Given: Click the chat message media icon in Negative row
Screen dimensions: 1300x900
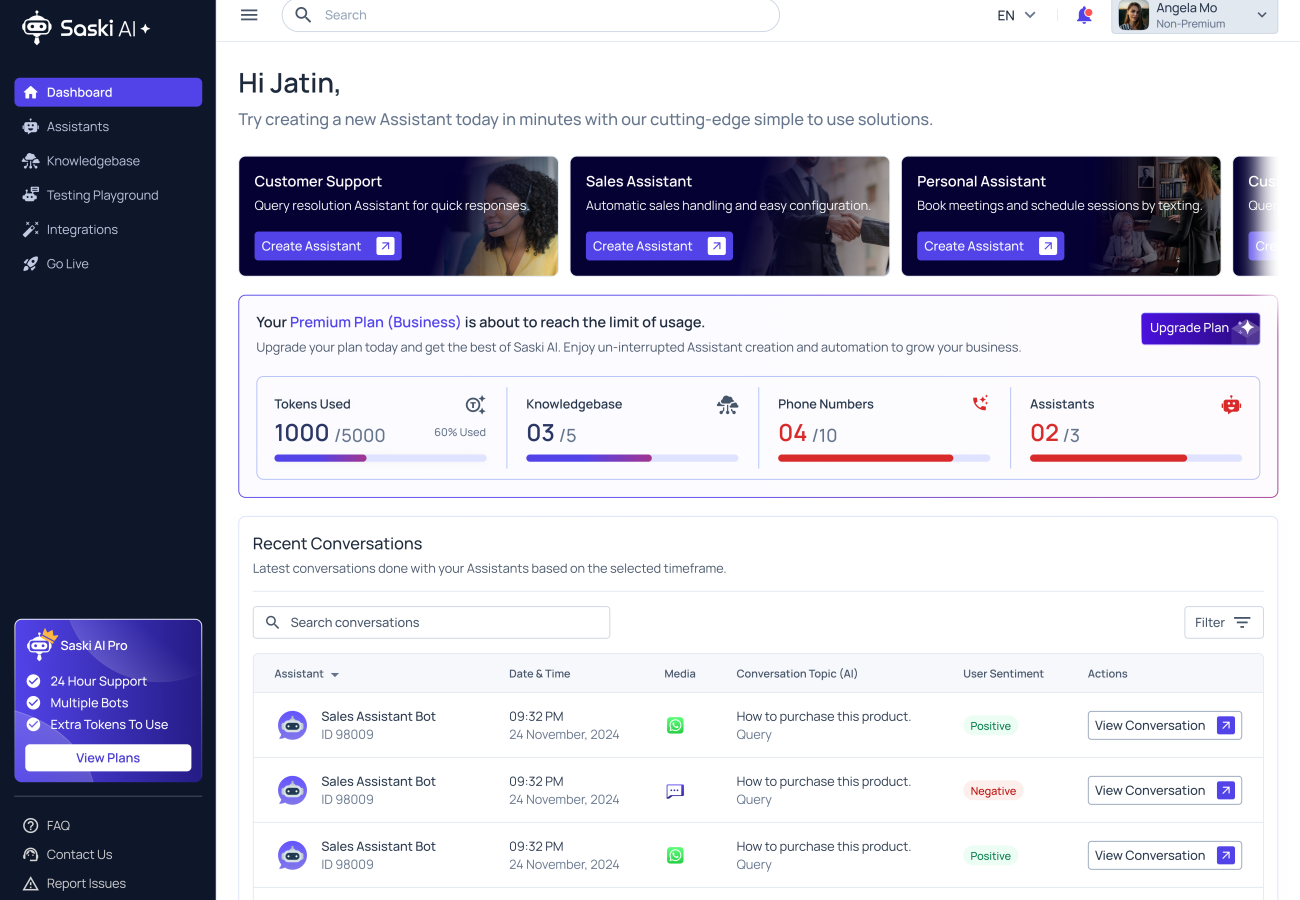Looking at the screenshot, I should click(675, 791).
